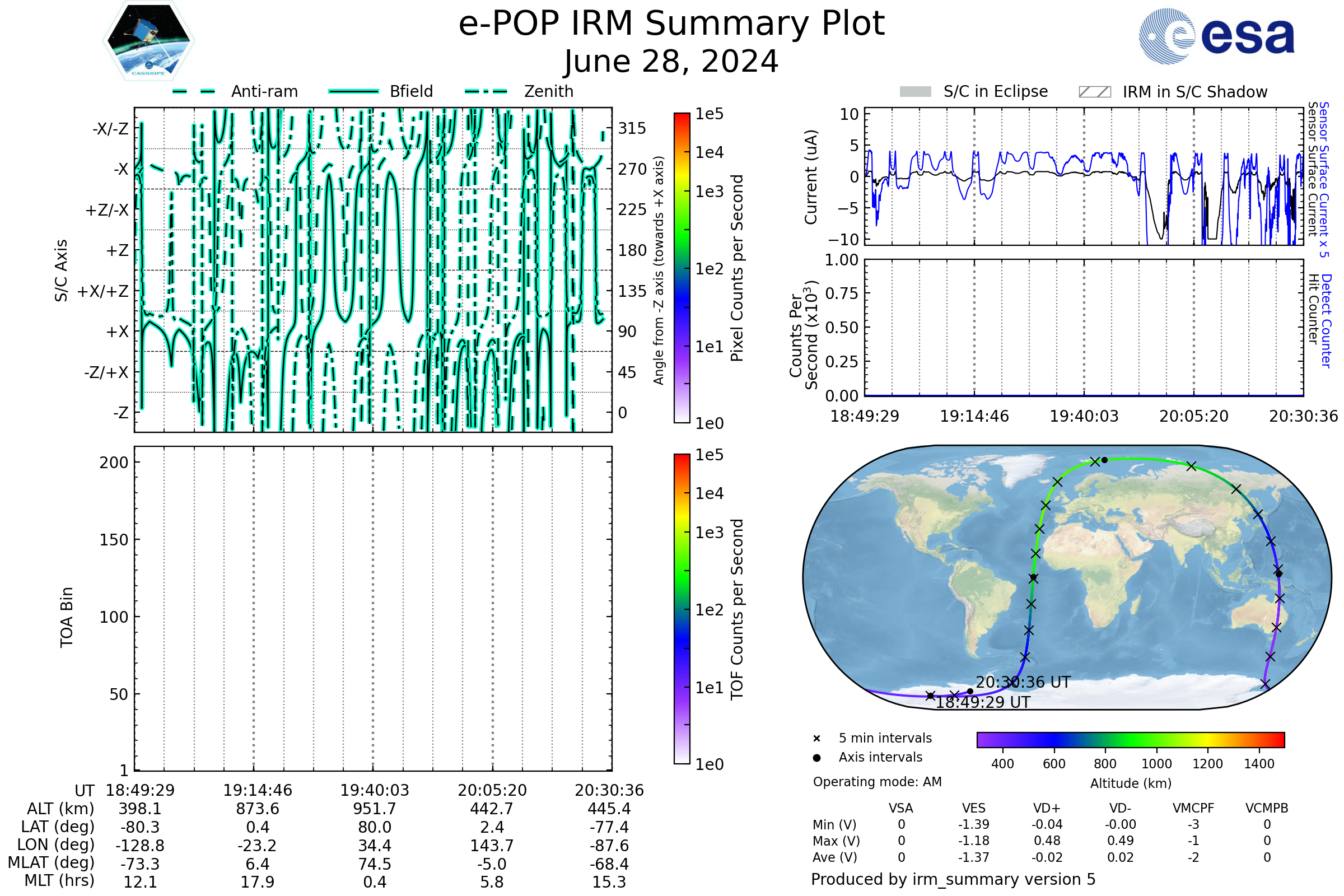1344x896 pixels.
Task: Click the 20:30:36 UT label on map
Action: (x=1023, y=683)
